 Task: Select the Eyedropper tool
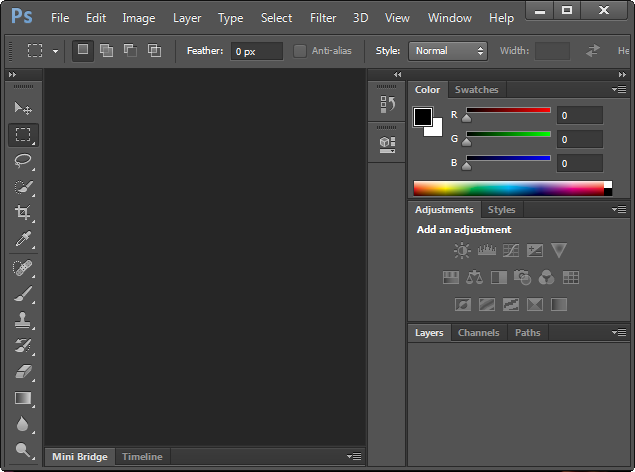pos(23,239)
